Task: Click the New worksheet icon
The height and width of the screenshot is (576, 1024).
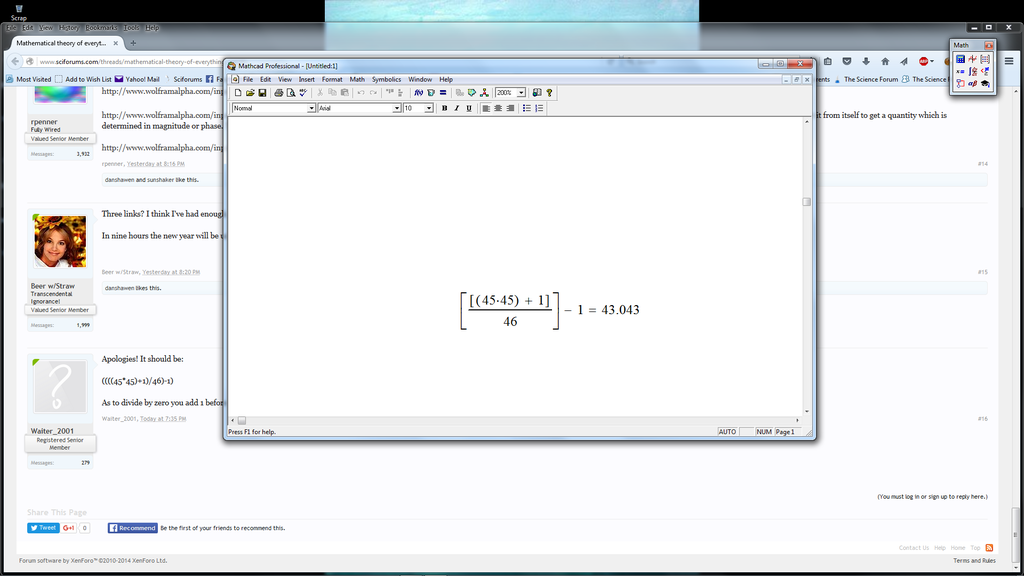Action: (x=238, y=93)
